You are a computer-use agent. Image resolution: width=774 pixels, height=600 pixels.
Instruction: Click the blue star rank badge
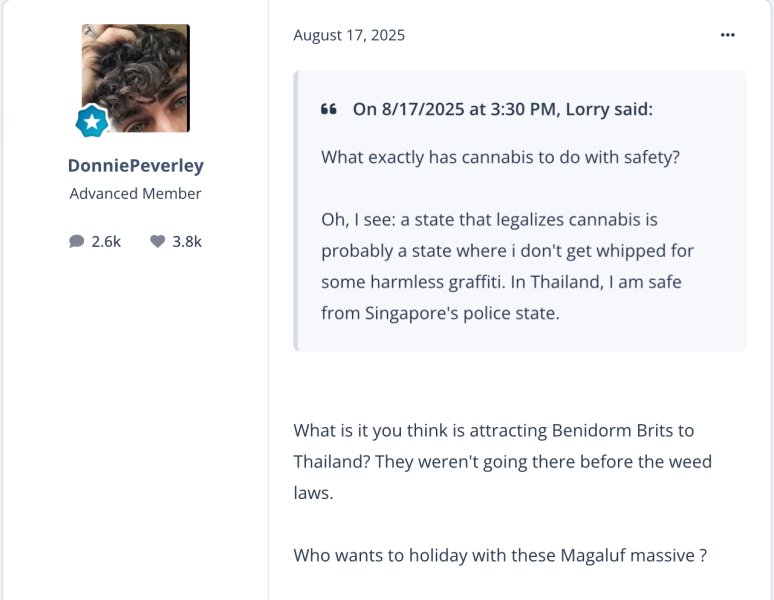pos(92,122)
